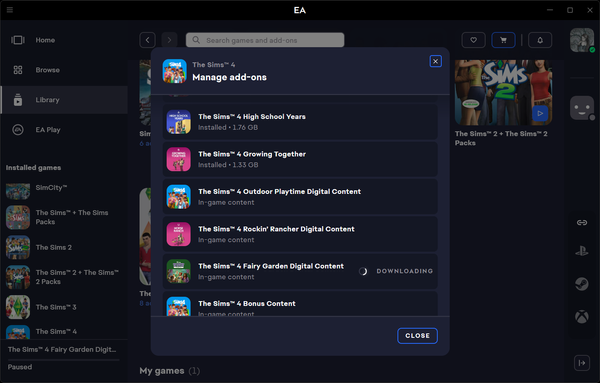The image size is (600, 383).
Task: Click the Fairy Garden pack icon
Action: [x=179, y=271]
